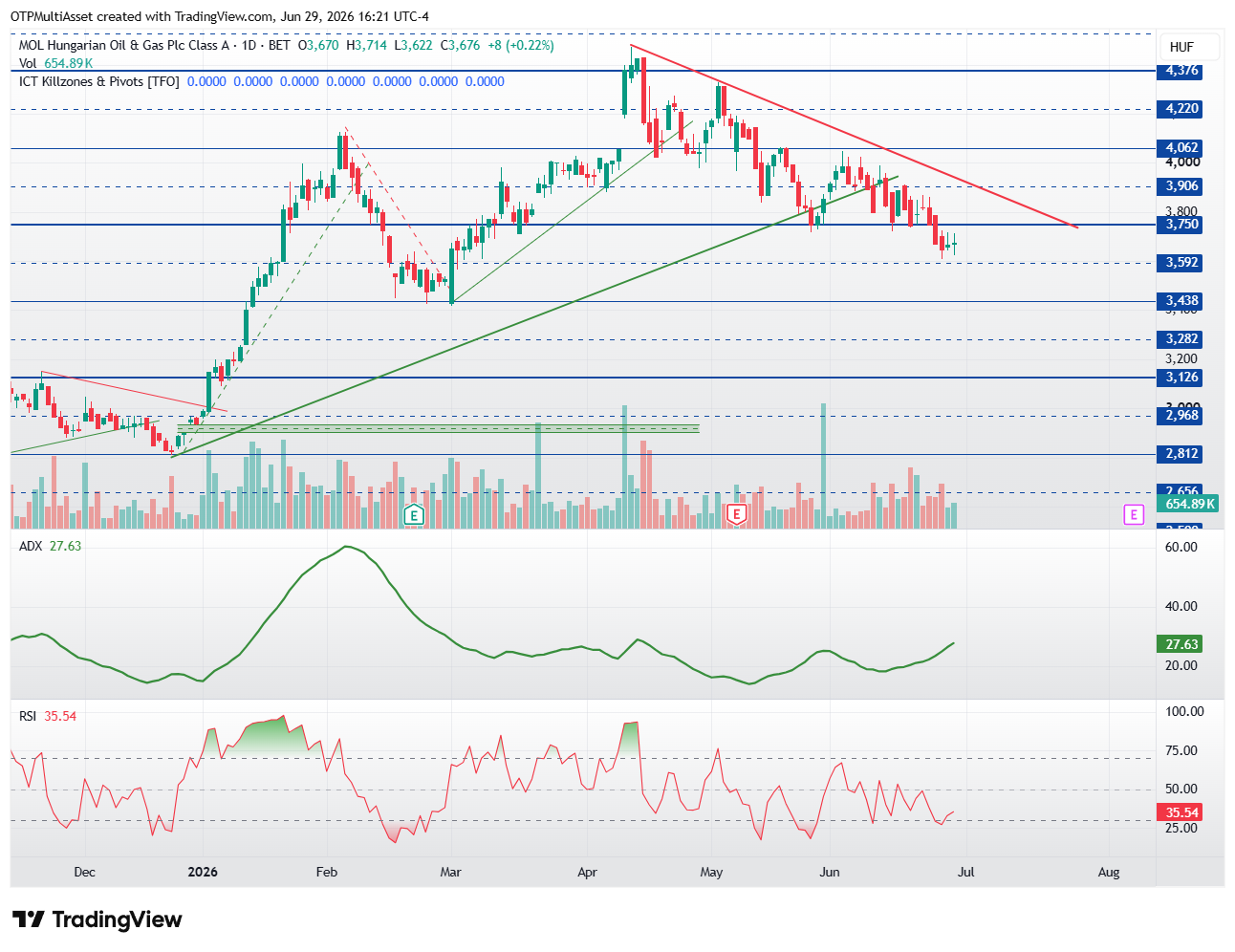Click the purple E upcoming earnings marker
1235x952 pixels.
coord(1133,515)
